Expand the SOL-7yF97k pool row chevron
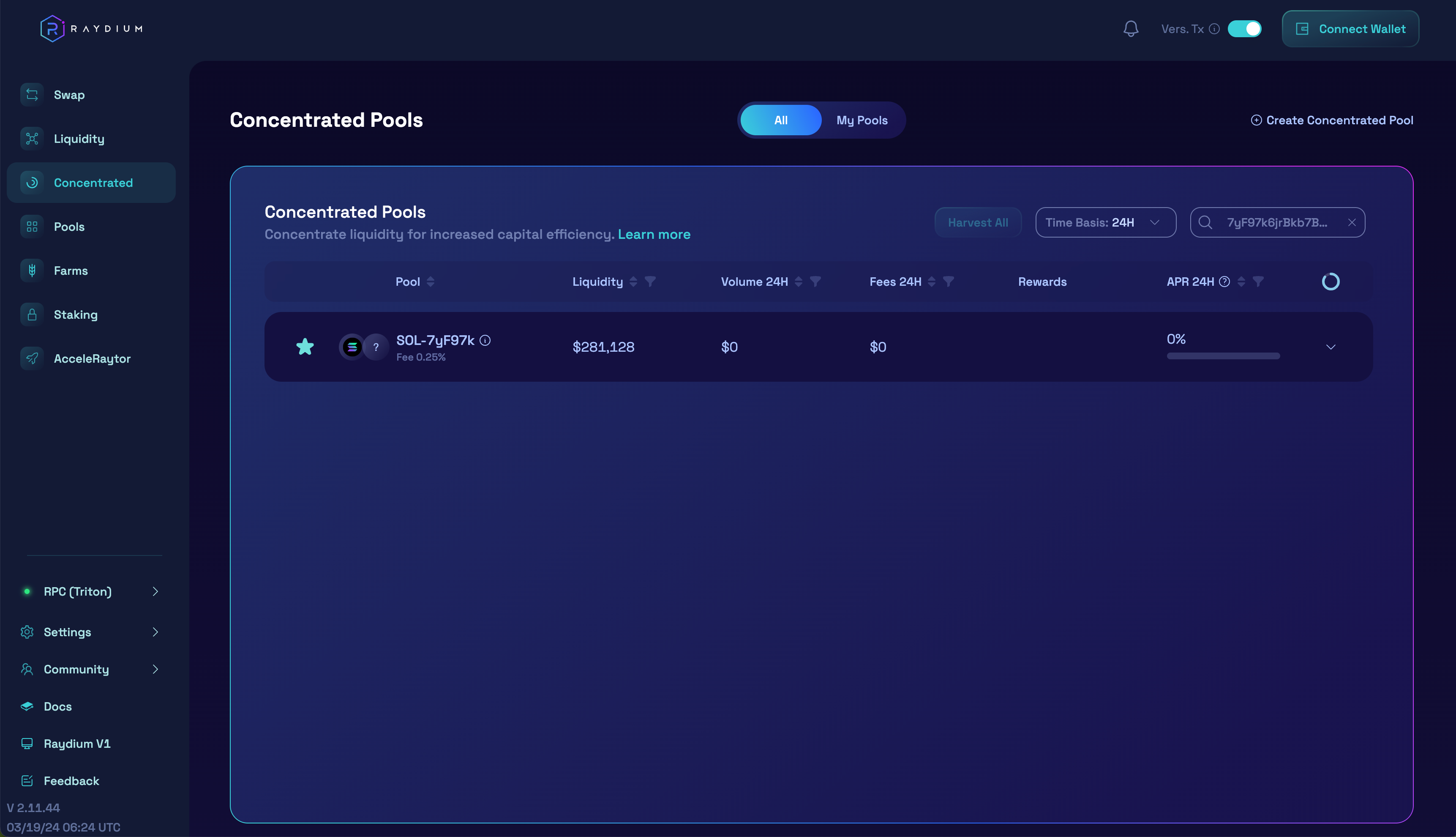The height and width of the screenshot is (837, 1456). (1330, 347)
